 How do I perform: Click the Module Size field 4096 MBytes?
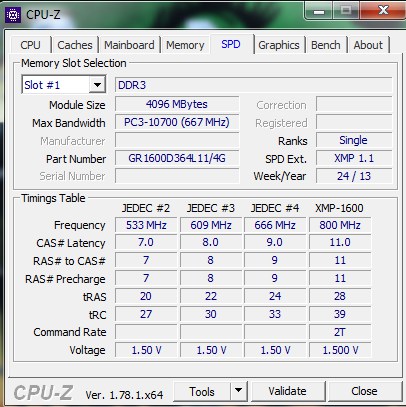point(177,104)
